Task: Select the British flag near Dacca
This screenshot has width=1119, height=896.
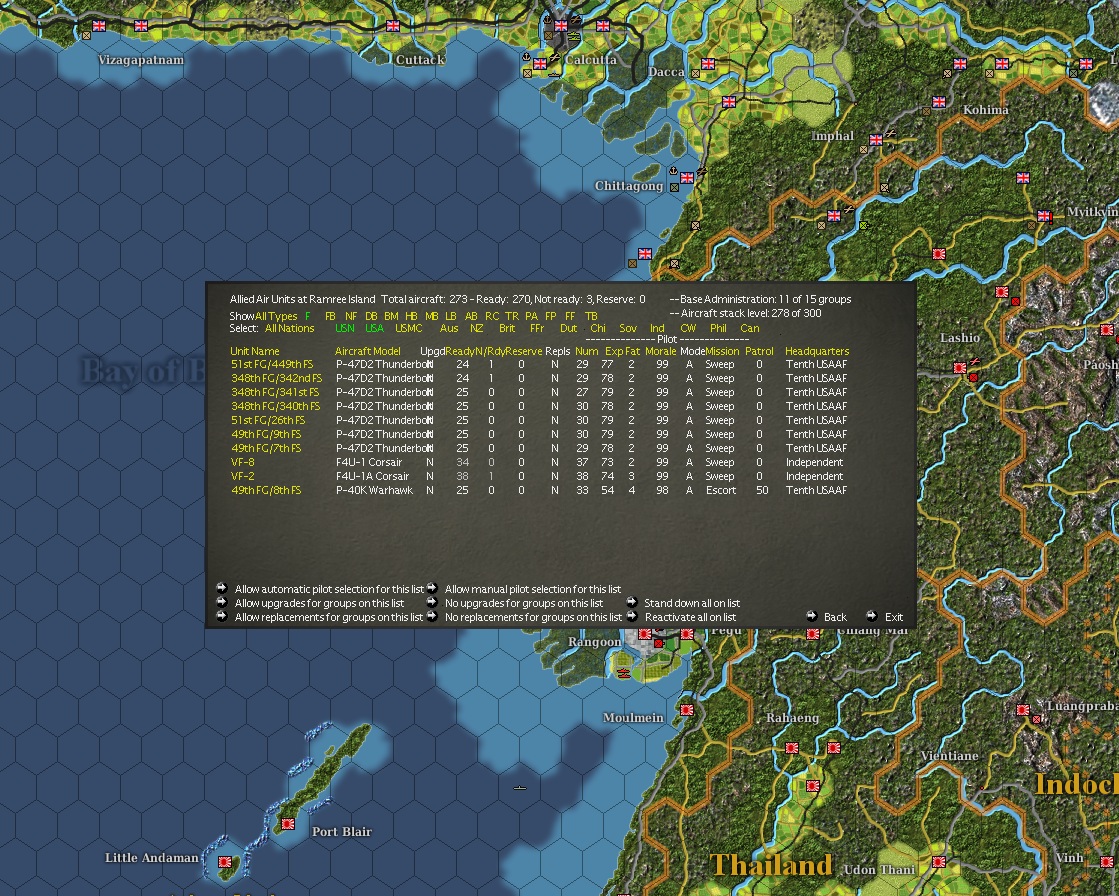Action: 708,63
